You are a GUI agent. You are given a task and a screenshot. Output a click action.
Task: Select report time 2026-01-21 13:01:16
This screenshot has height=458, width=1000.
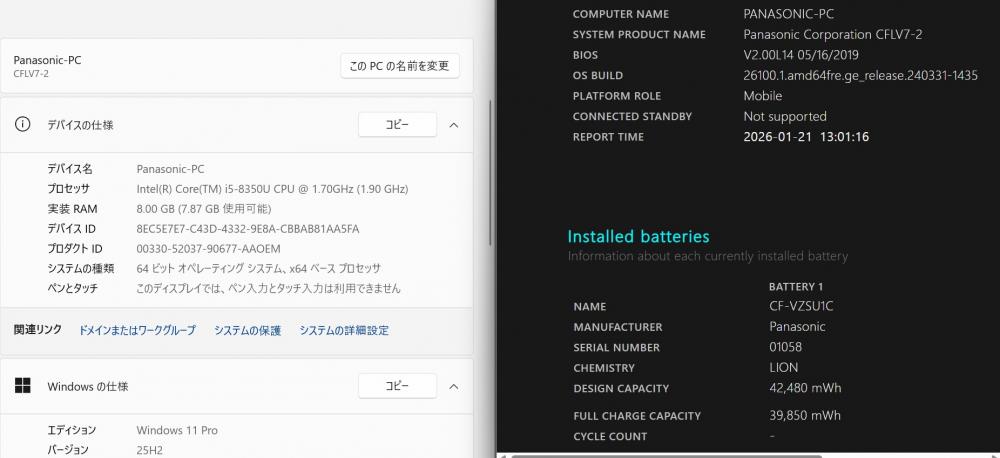(806, 137)
